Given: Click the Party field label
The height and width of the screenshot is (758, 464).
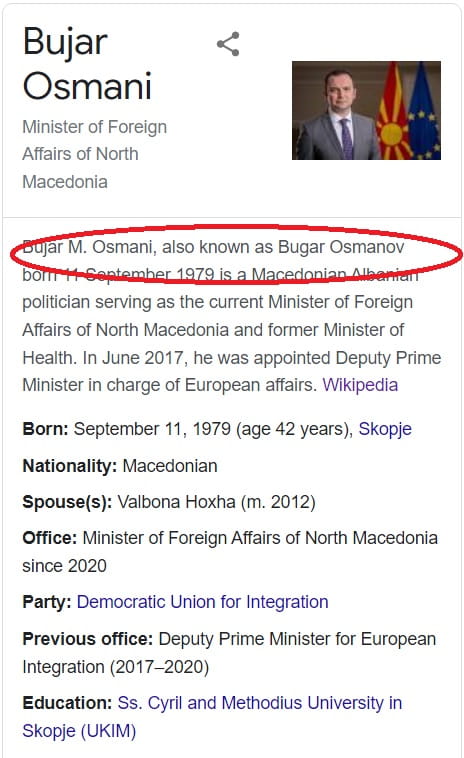Looking at the screenshot, I should pyautogui.click(x=47, y=602).
